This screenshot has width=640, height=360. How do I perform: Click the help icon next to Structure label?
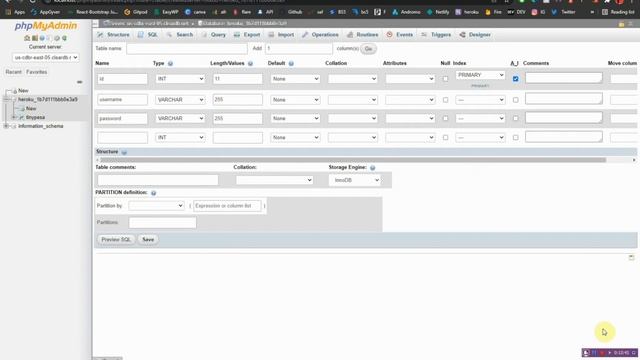point(124,152)
